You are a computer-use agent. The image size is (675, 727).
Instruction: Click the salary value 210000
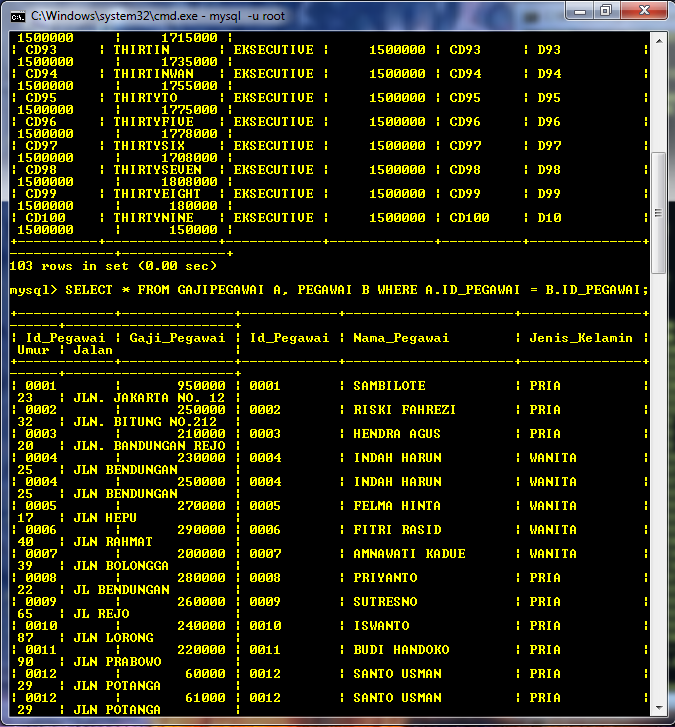201,434
